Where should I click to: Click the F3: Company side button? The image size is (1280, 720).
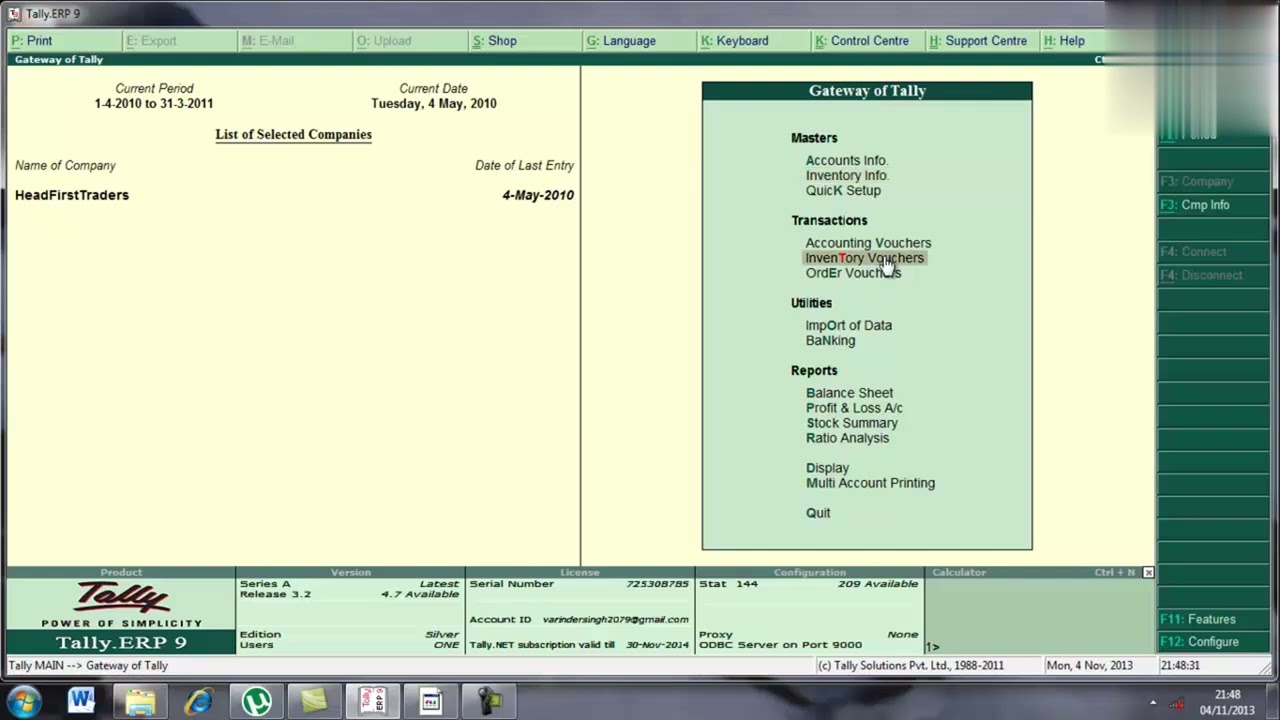1215,182
